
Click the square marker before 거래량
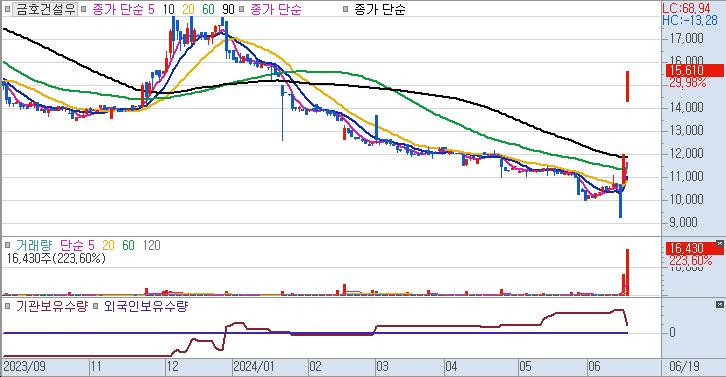7,245
